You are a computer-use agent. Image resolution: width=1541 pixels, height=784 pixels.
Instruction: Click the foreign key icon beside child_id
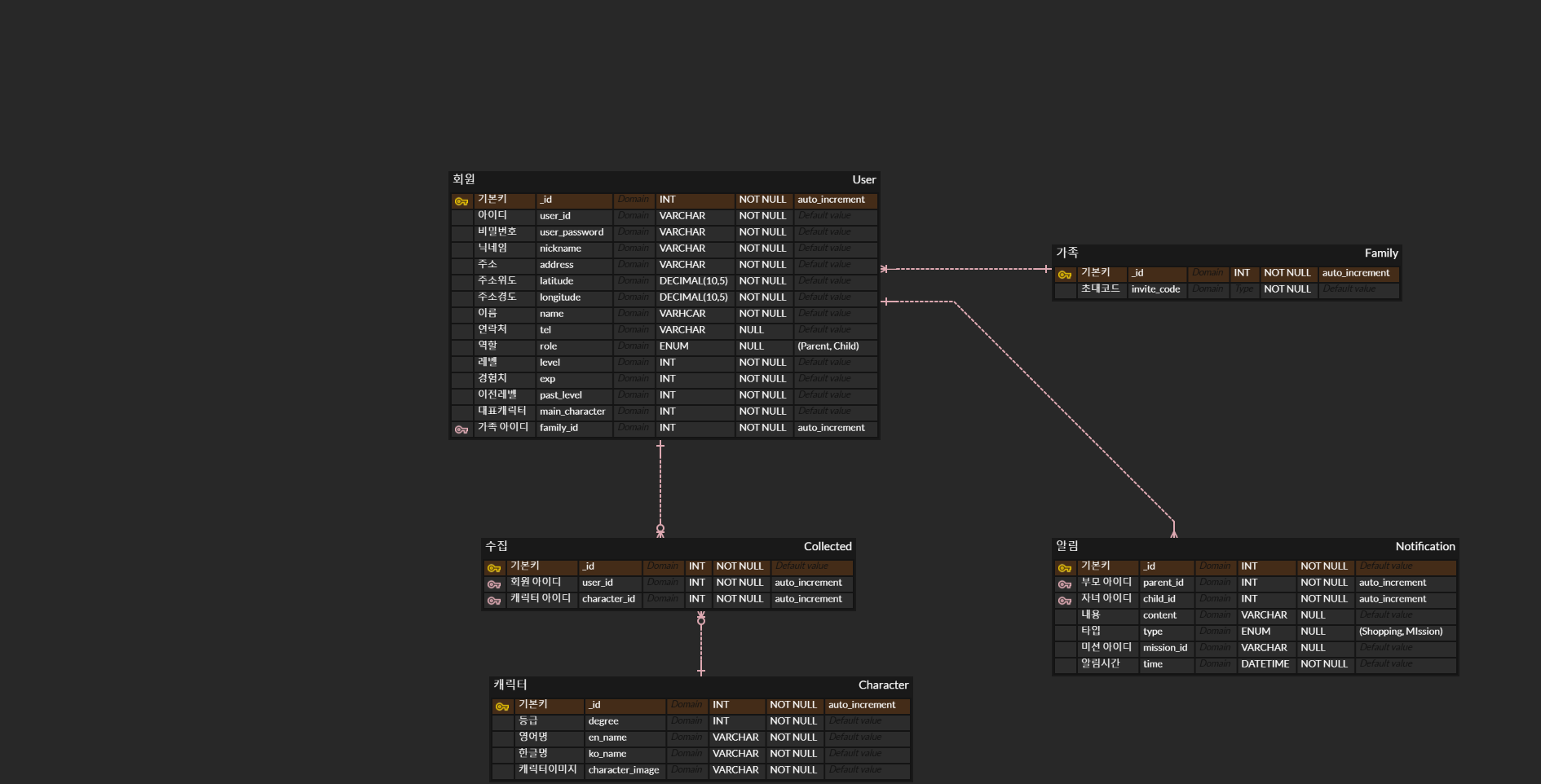[1065, 601]
